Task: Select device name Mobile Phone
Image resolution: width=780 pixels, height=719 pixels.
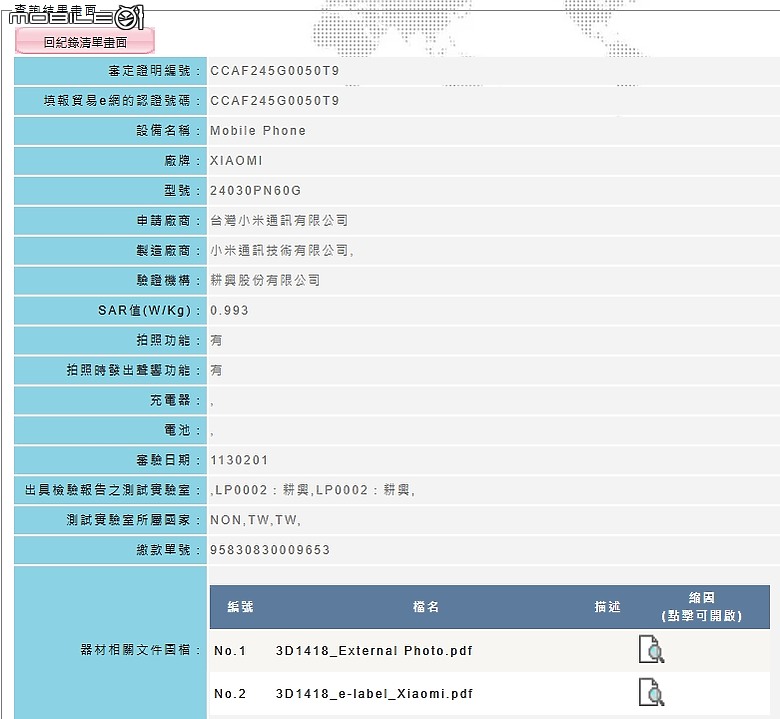Action: pos(258,130)
